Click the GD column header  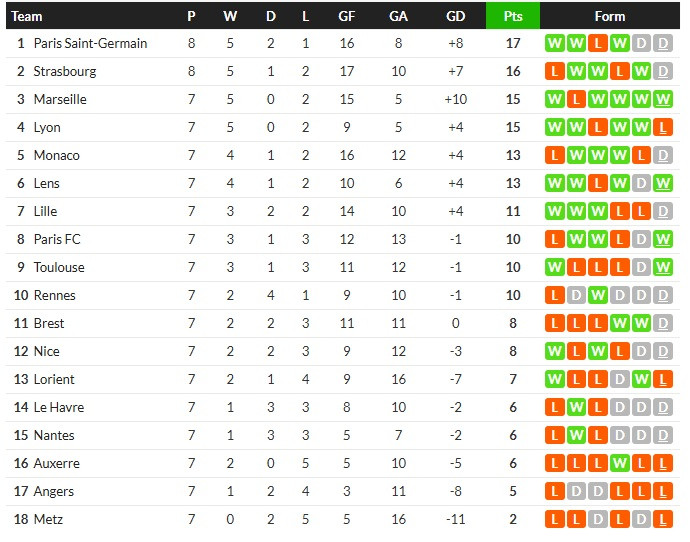[455, 16]
